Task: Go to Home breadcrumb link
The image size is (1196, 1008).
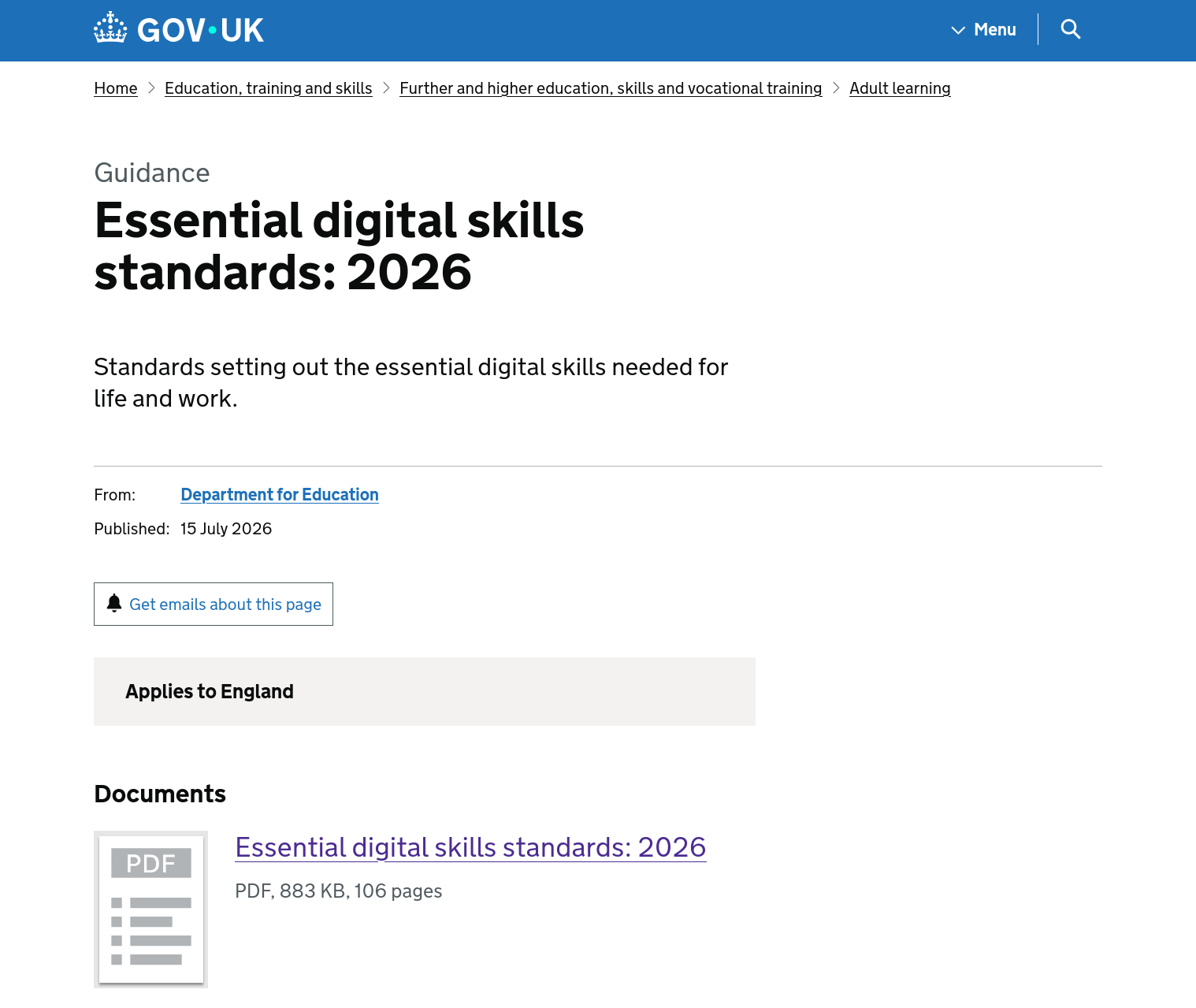Action: tap(116, 88)
